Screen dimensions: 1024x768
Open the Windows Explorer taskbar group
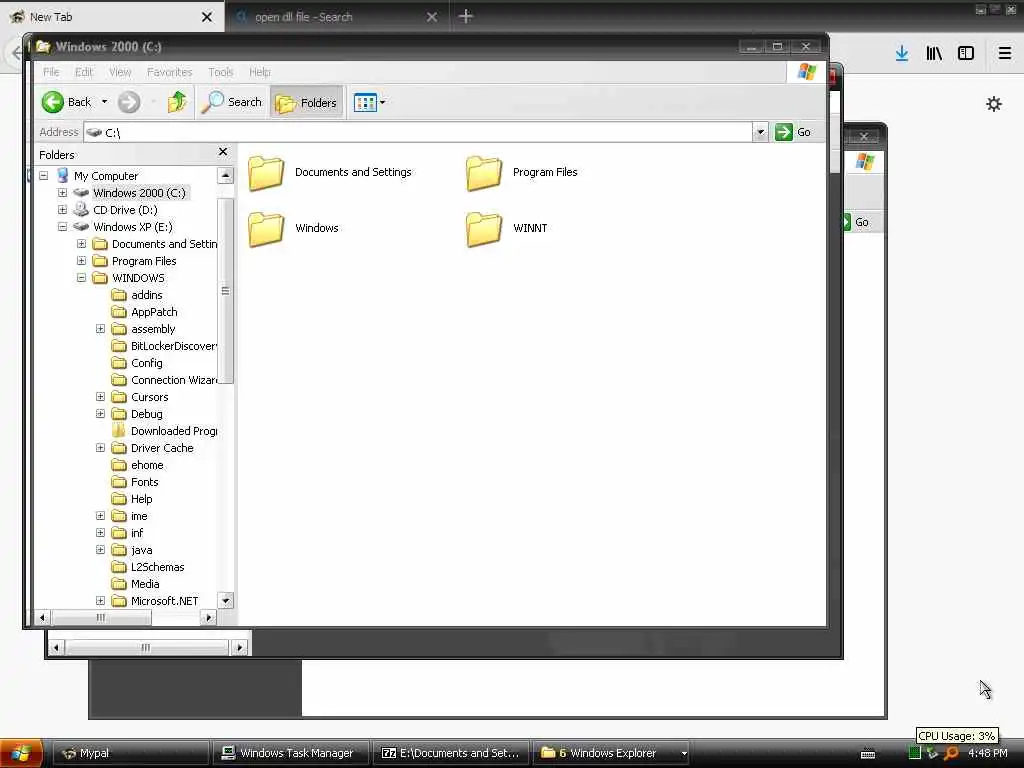(613, 753)
